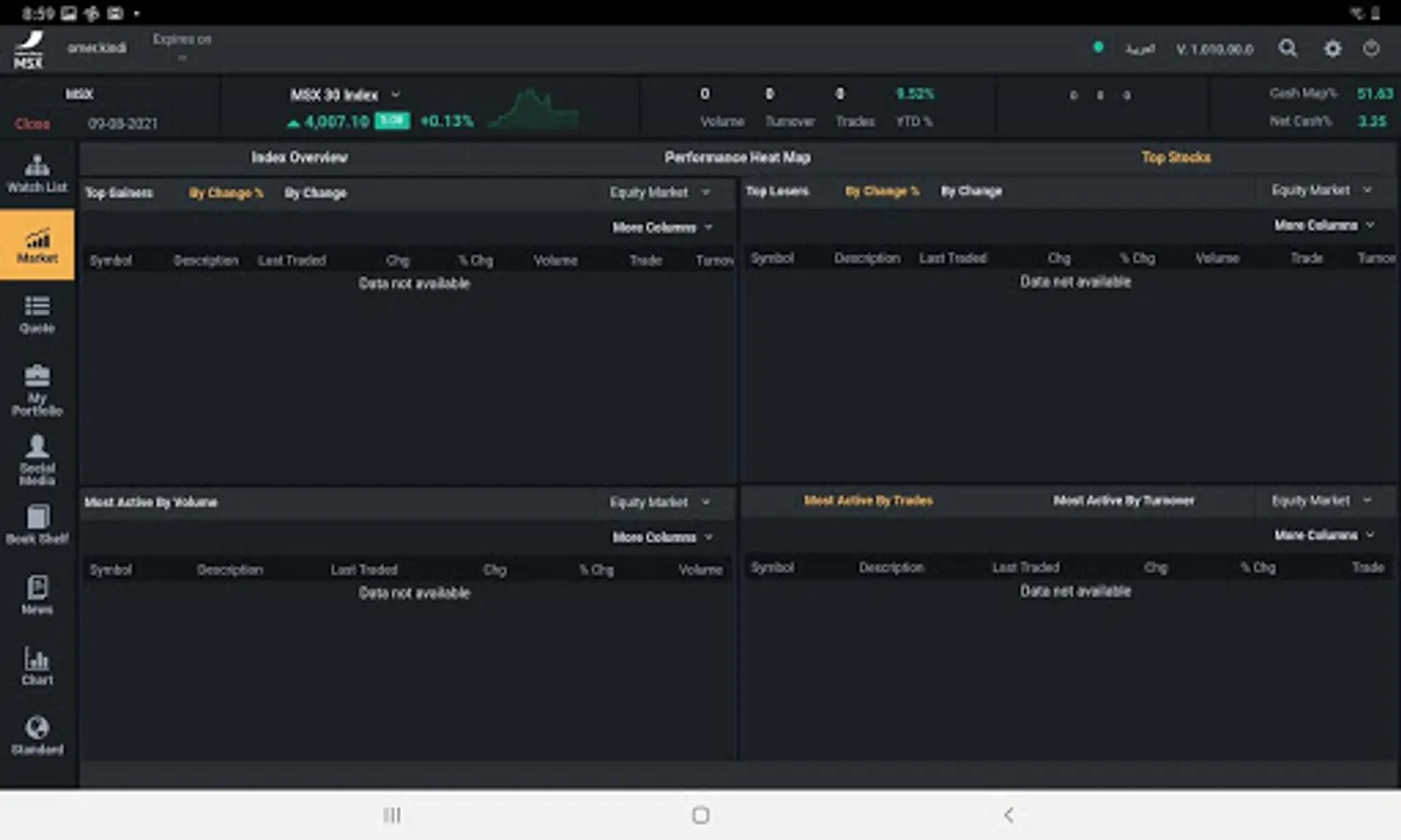Switch to the Performance Heat Map tab
1401x840 pixels.
tap(737, 158)
